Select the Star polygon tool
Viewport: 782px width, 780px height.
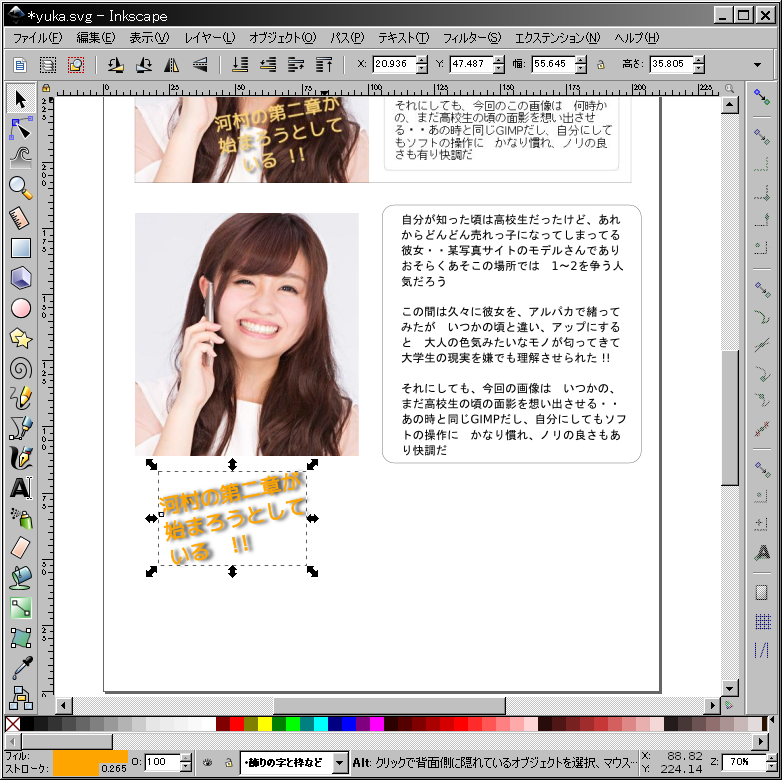(20, 338)
